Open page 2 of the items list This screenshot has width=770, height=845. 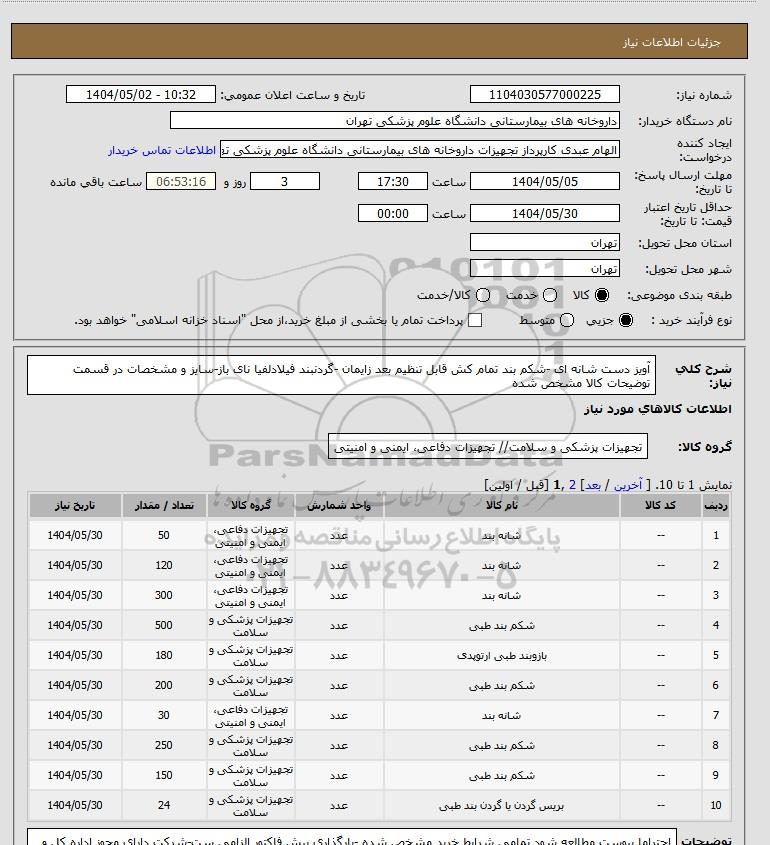pyautogui.click(x=572, y=485)
